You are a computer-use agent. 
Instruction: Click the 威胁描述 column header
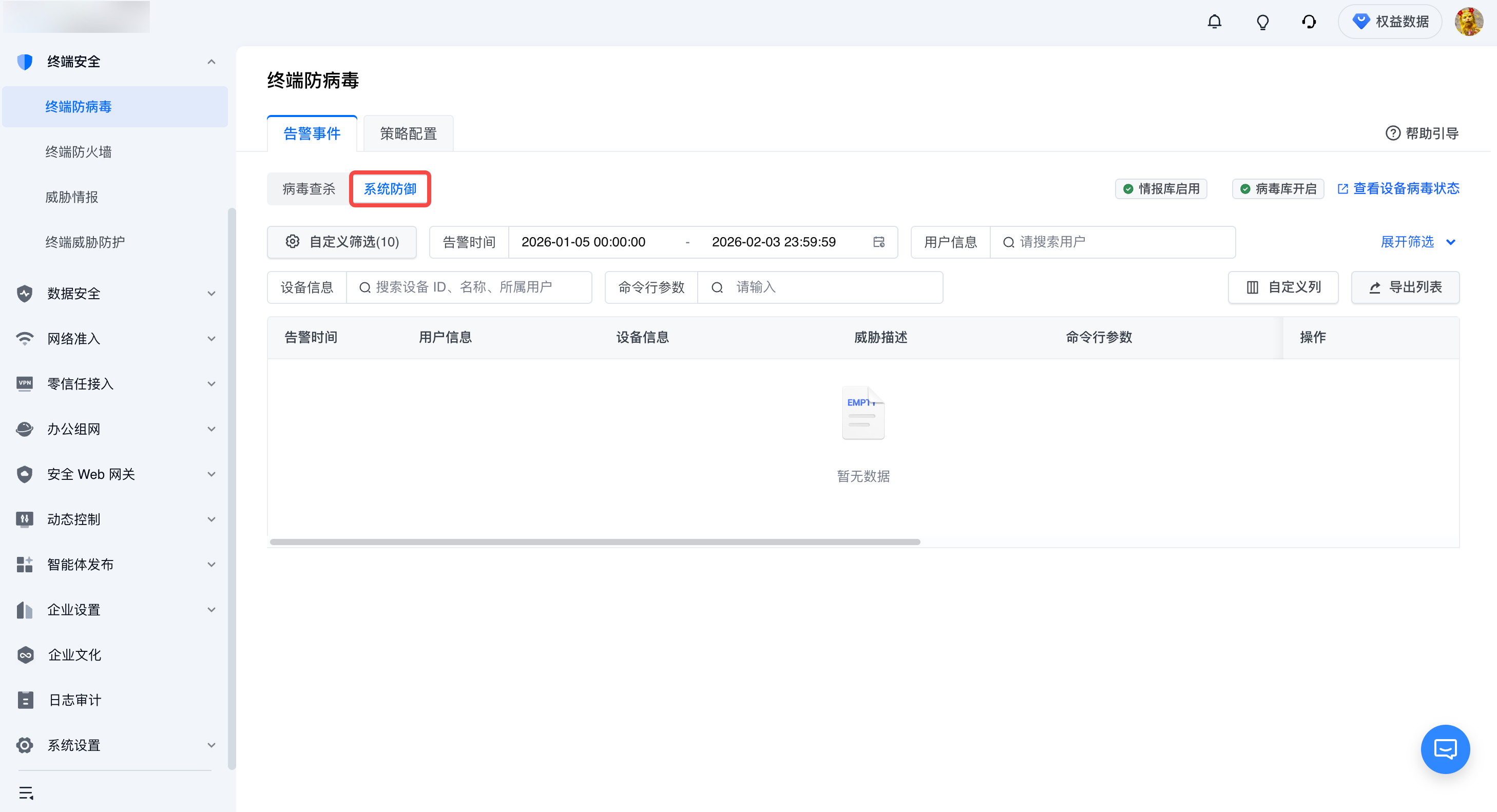[x=880, y=337]
